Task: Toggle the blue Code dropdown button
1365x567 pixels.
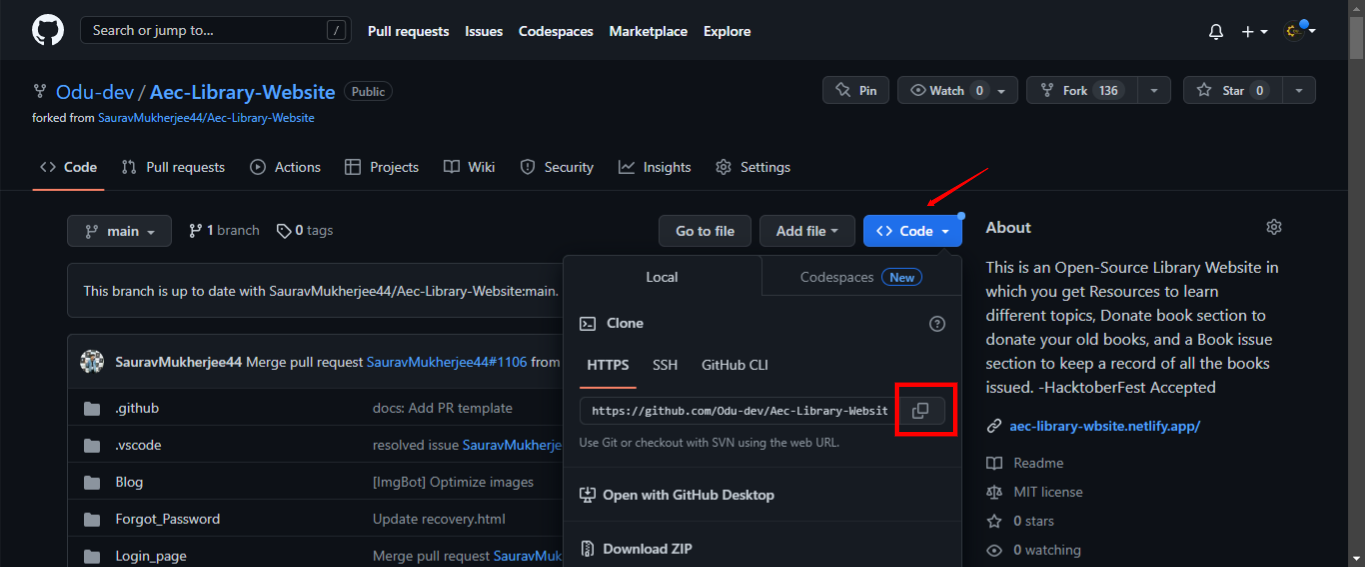Action: coord(912,231)
